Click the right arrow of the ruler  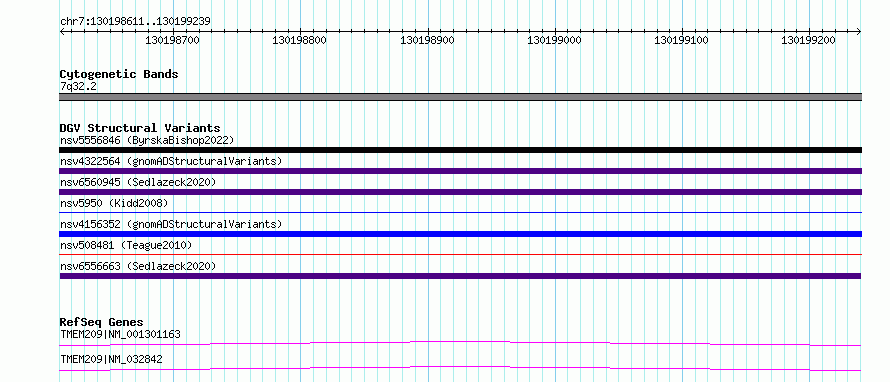coord(859,31)
